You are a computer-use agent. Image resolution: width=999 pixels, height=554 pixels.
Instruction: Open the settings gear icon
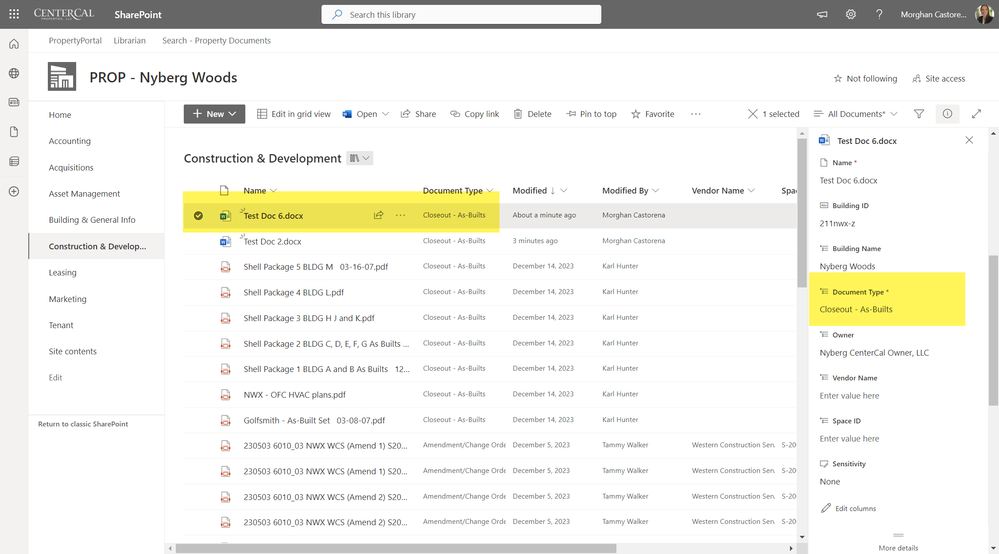[851, 14]
